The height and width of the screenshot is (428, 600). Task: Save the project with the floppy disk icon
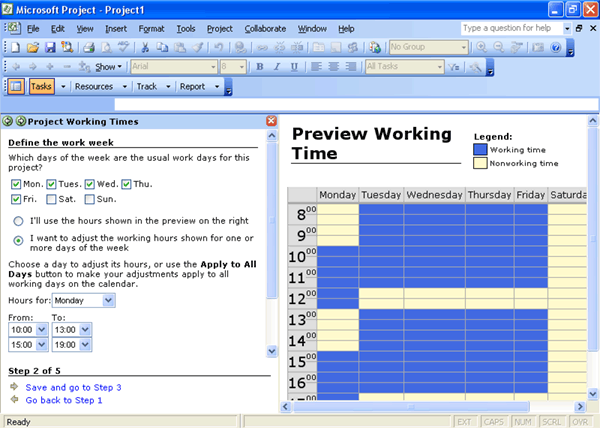tap(50, 47)
